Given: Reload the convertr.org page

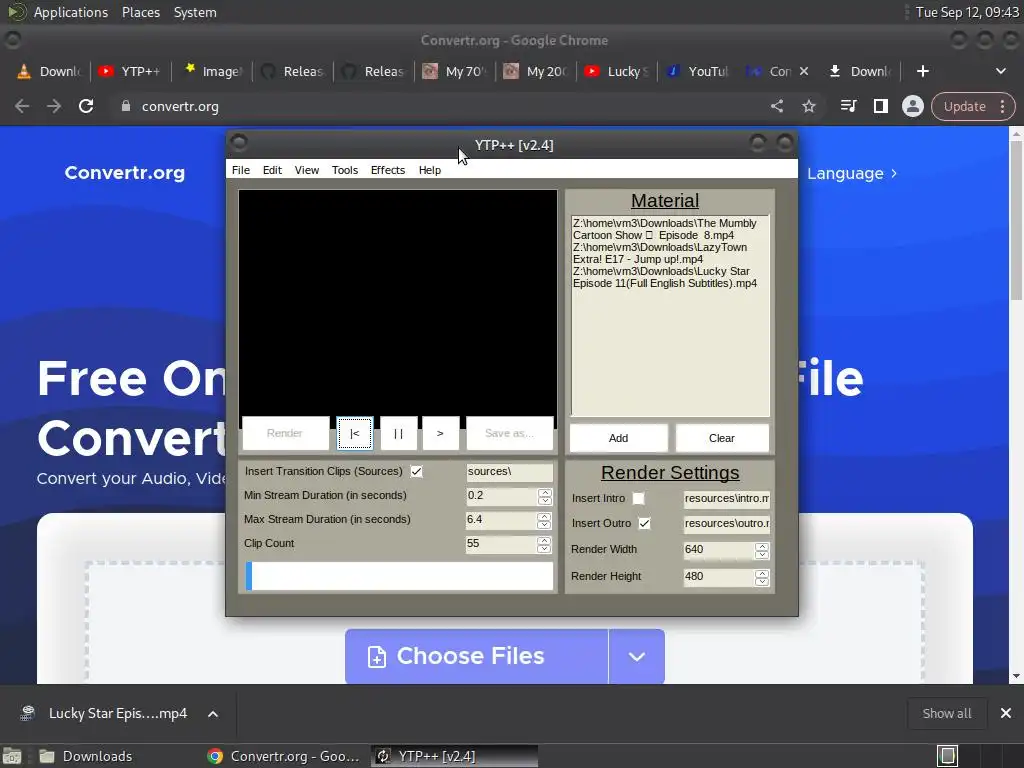Looking at the screenshot, I should click(x=86, y=106).
